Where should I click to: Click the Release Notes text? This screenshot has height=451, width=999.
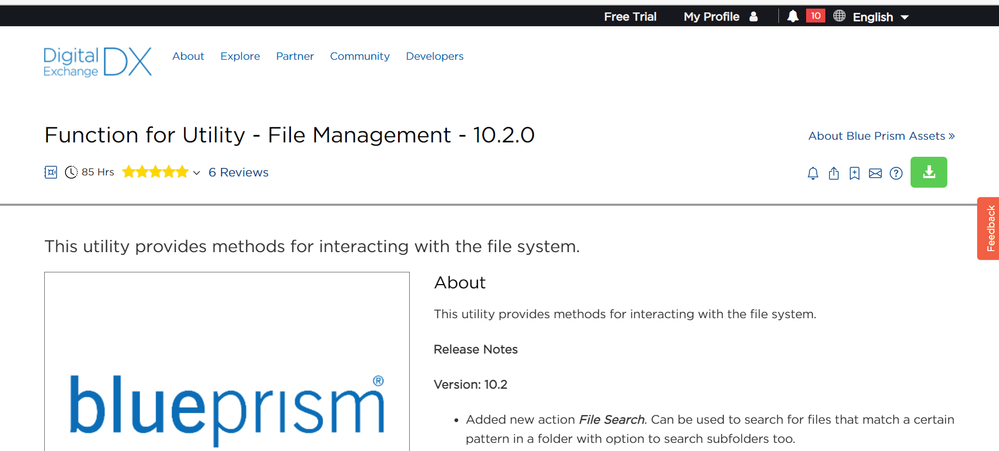(476, 349)
